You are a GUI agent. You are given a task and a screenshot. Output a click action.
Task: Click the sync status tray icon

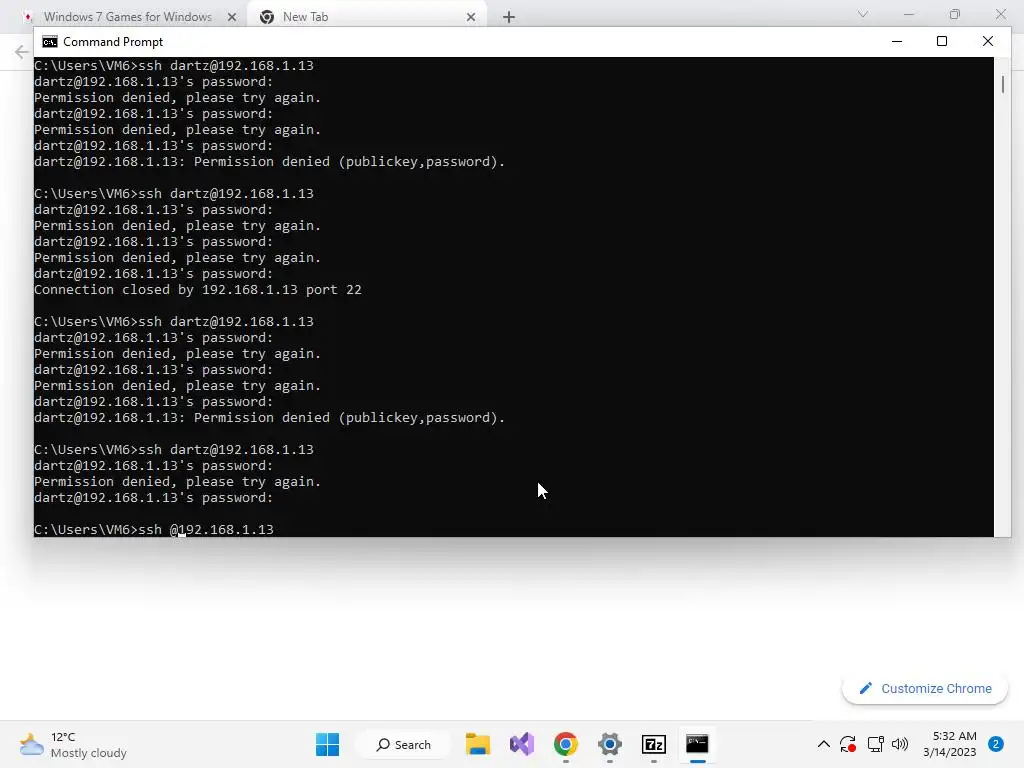tap(848, 744)
